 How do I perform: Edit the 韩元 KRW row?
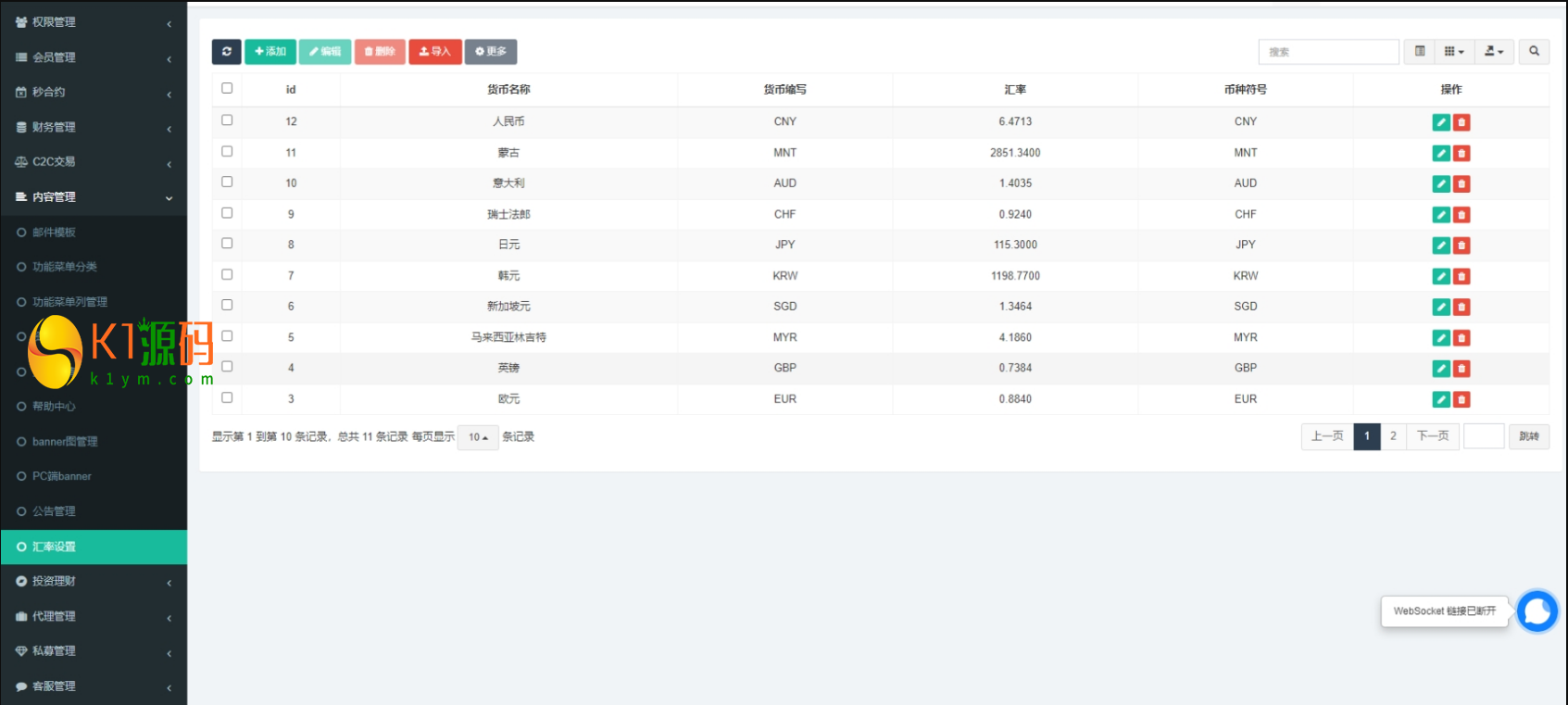[x=1441, y=276]
